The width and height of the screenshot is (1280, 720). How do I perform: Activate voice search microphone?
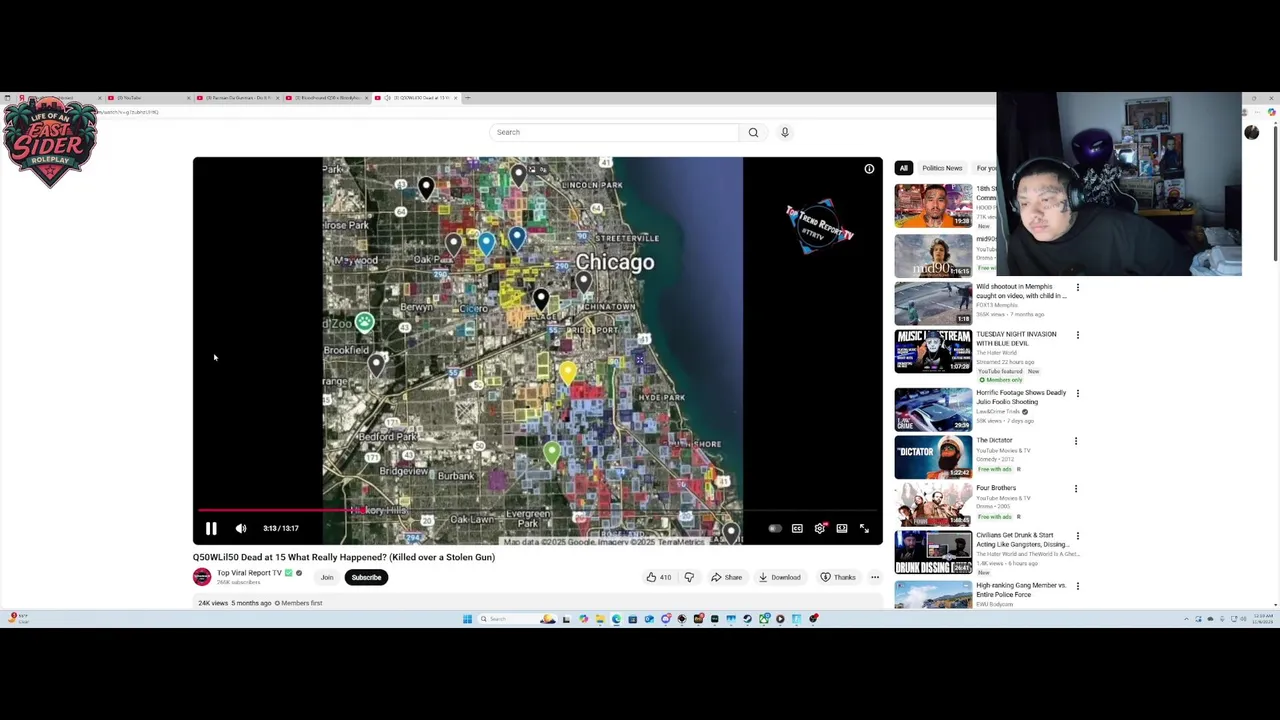click(x=785, y=132)
